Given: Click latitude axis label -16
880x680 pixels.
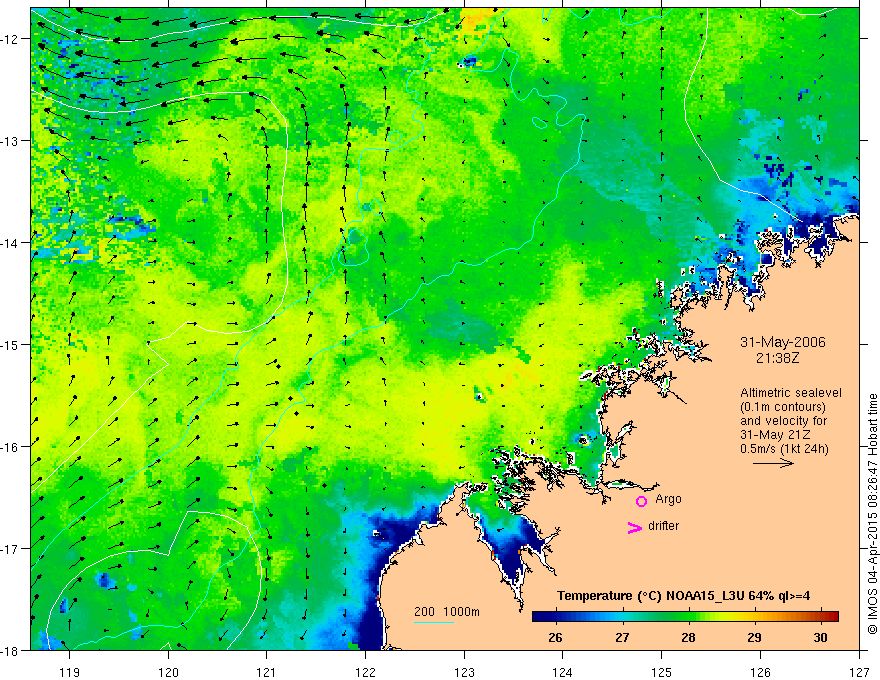Looking at the screenshot, I should 11,447.
